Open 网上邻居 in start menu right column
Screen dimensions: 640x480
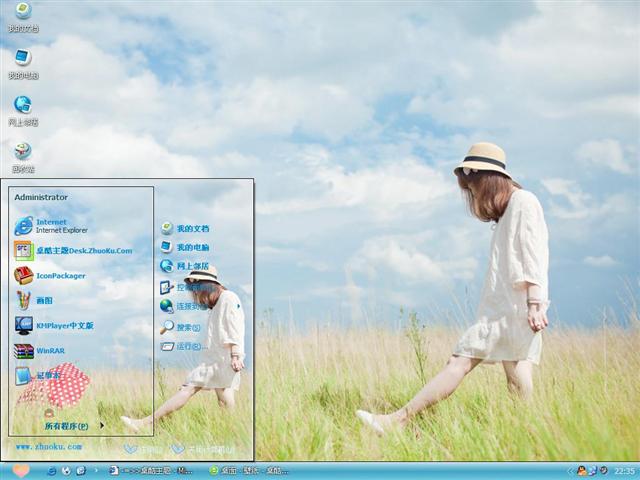pyautogui.click(x=185, y=266)
